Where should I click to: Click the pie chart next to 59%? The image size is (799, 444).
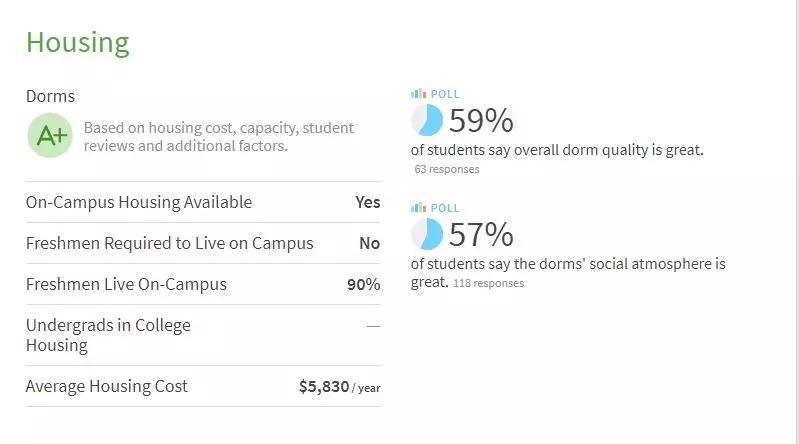[427, 121]
